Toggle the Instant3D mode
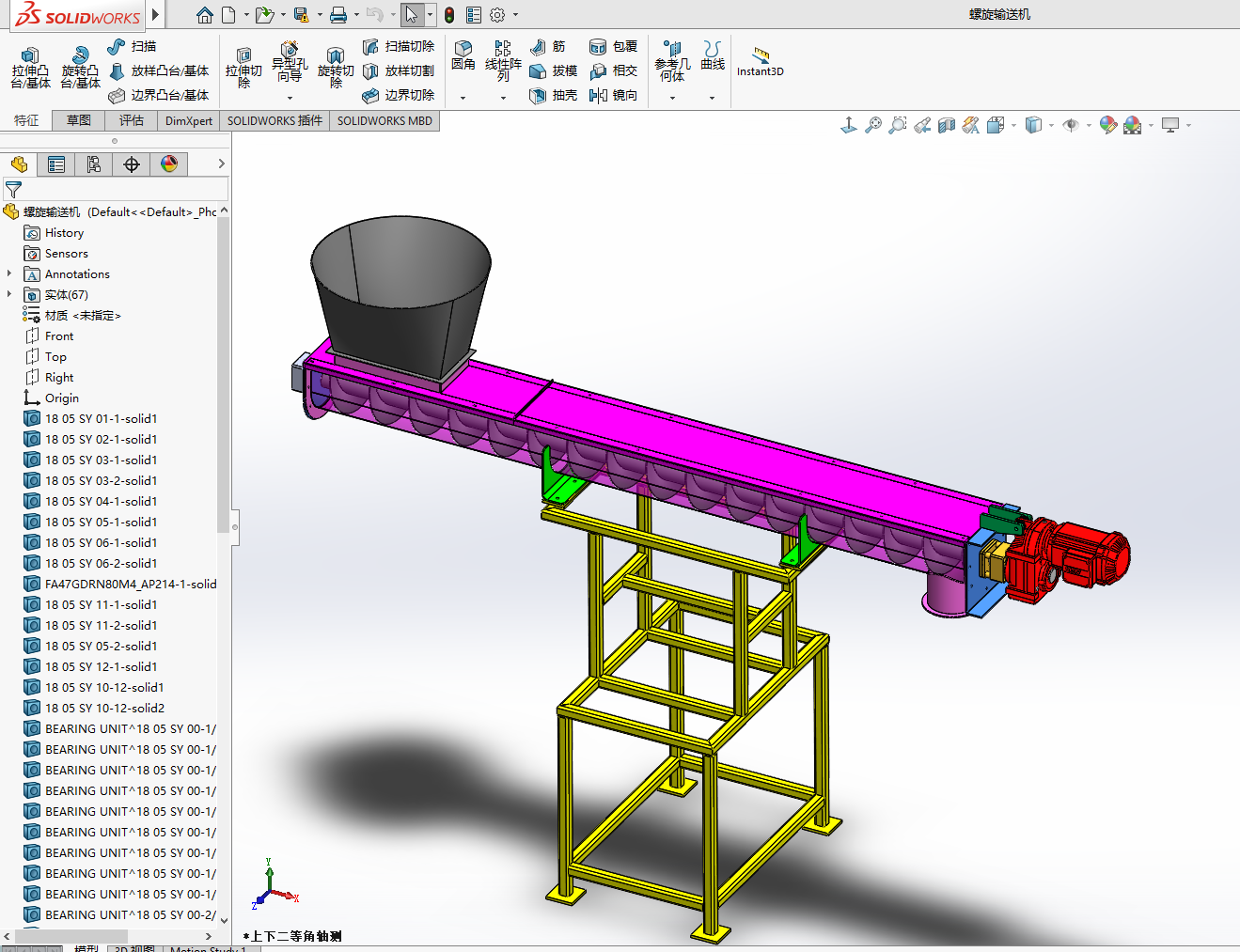This screenshot has width=1240, height=952. point(760,61)
